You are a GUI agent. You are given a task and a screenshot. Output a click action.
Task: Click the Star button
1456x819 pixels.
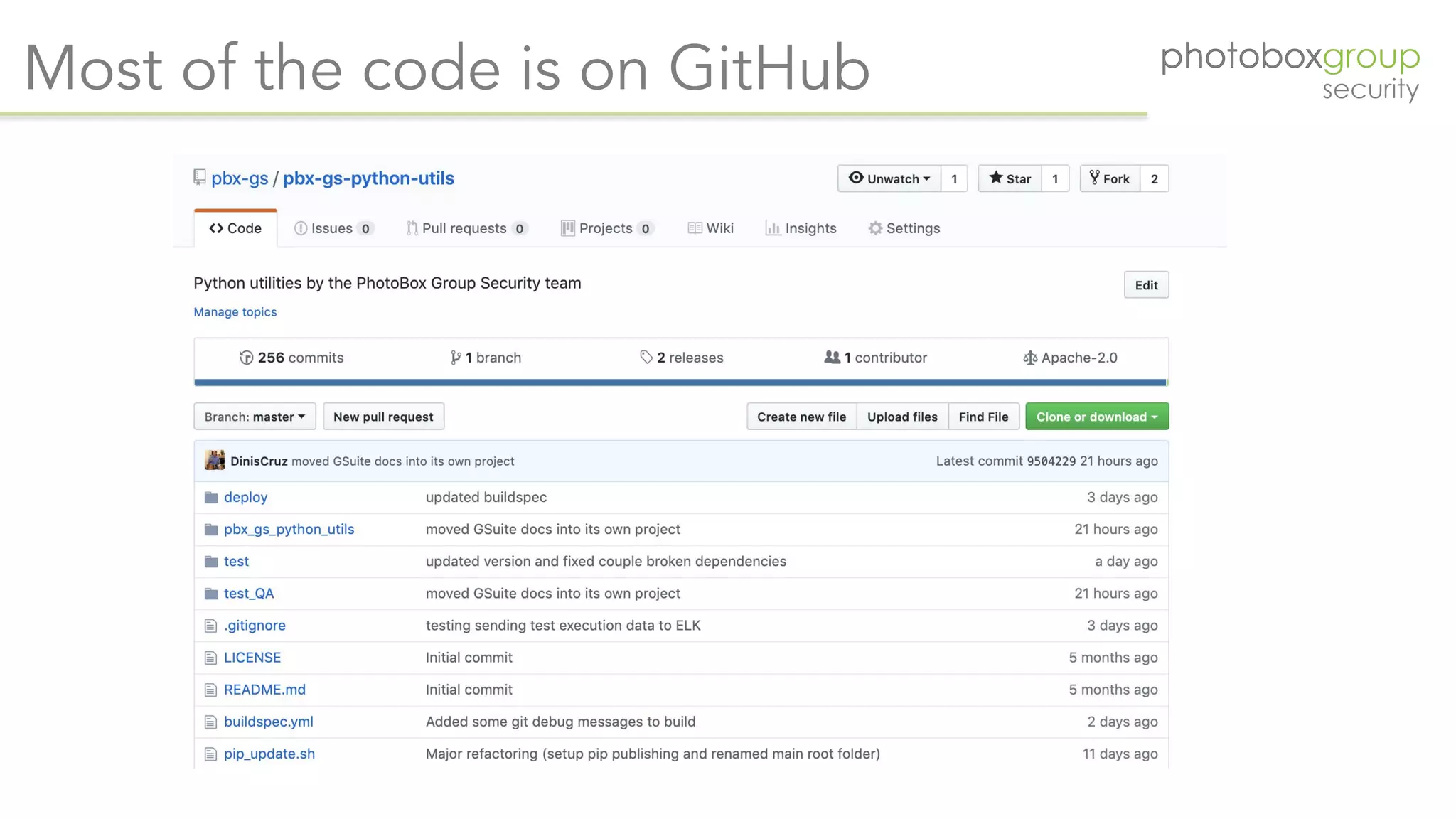click(1010, 178)
